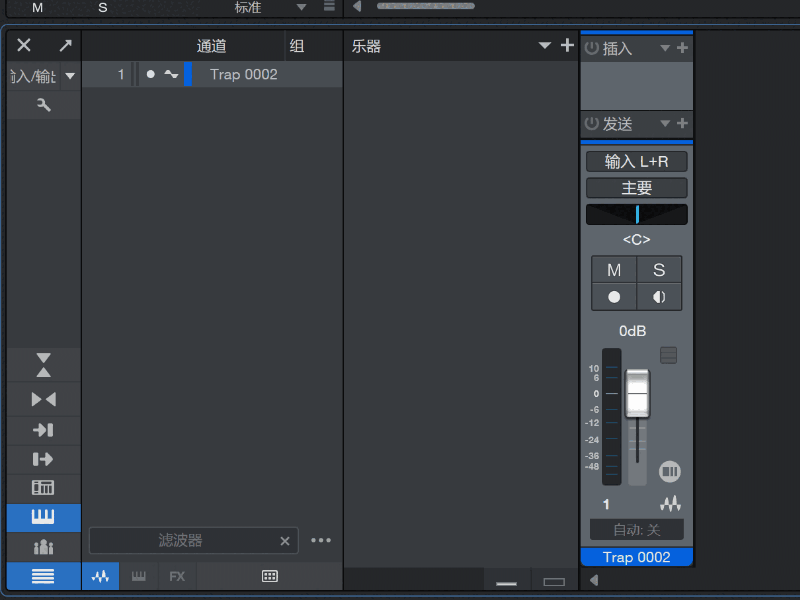Arm recording on track 1 Trap 0002

click(x=150, y=74)
